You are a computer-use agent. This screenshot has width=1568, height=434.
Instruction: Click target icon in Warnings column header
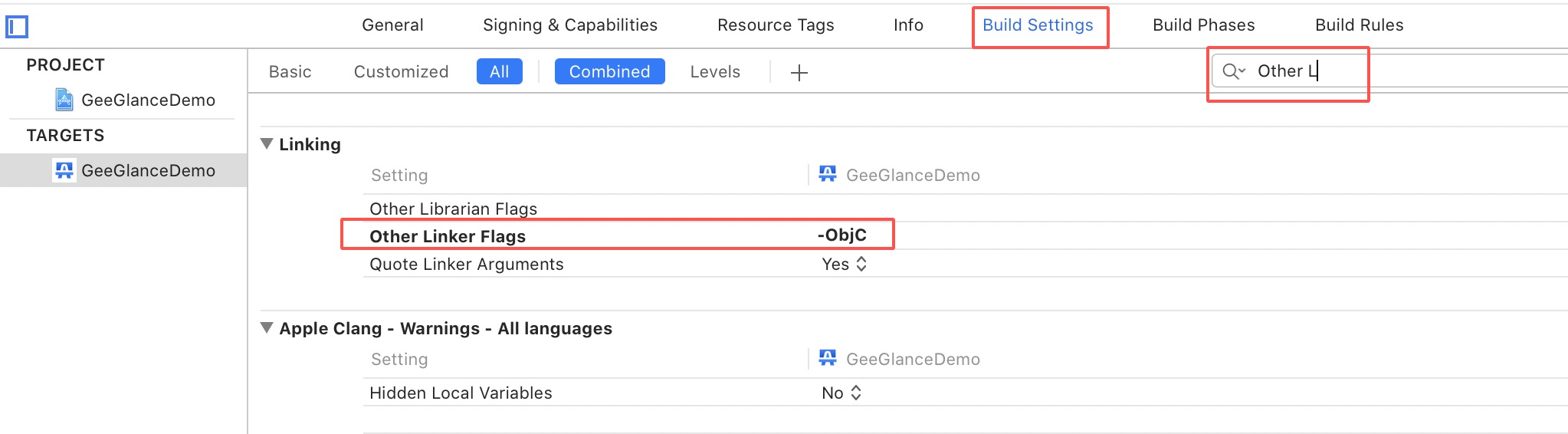click(x=828, y=359)
